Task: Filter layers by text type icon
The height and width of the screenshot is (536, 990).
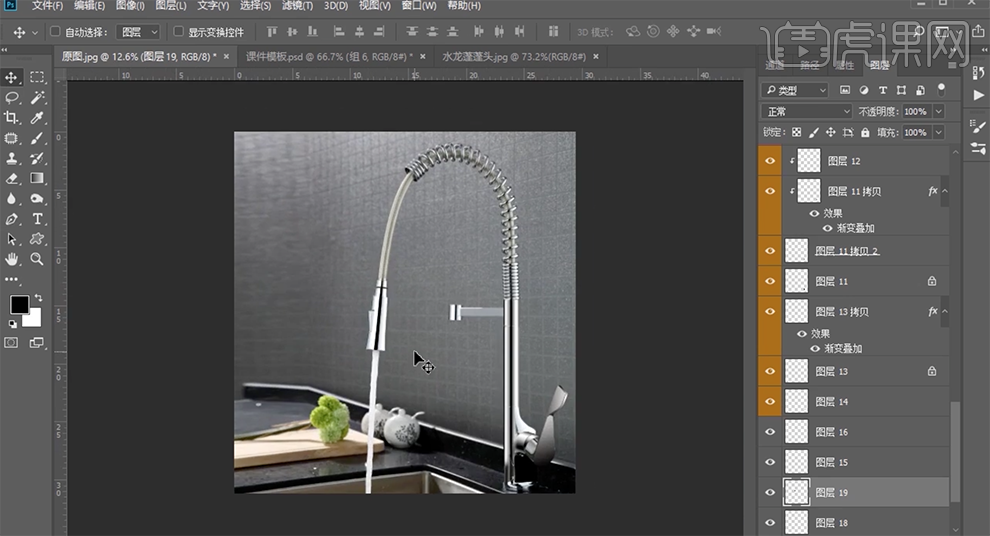Action: tap(882, 90)
